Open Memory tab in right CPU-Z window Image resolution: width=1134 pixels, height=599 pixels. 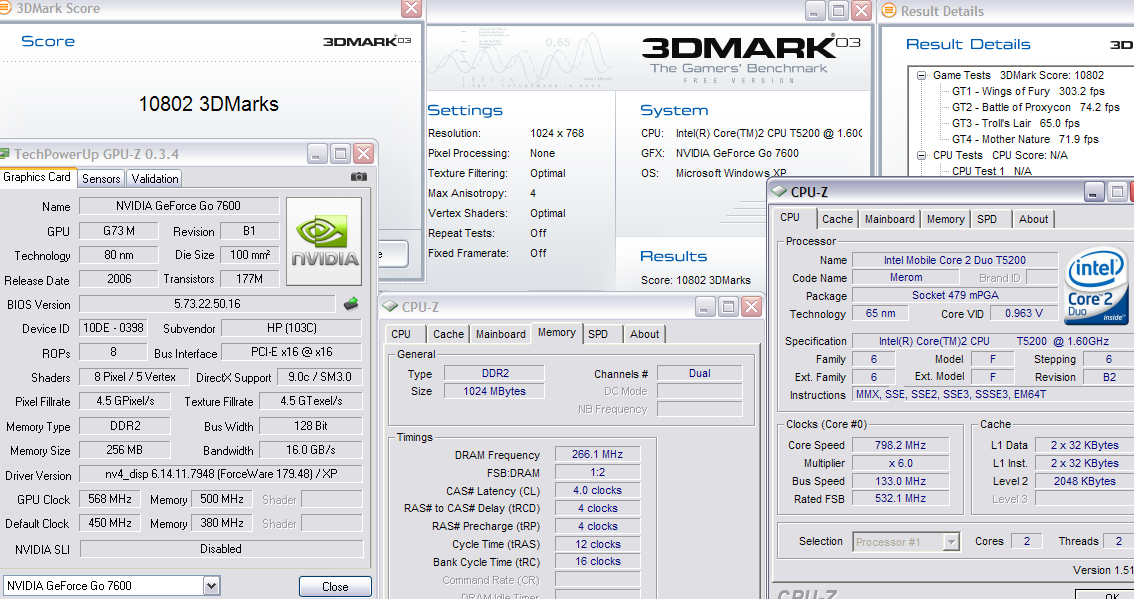coord(945,219)
